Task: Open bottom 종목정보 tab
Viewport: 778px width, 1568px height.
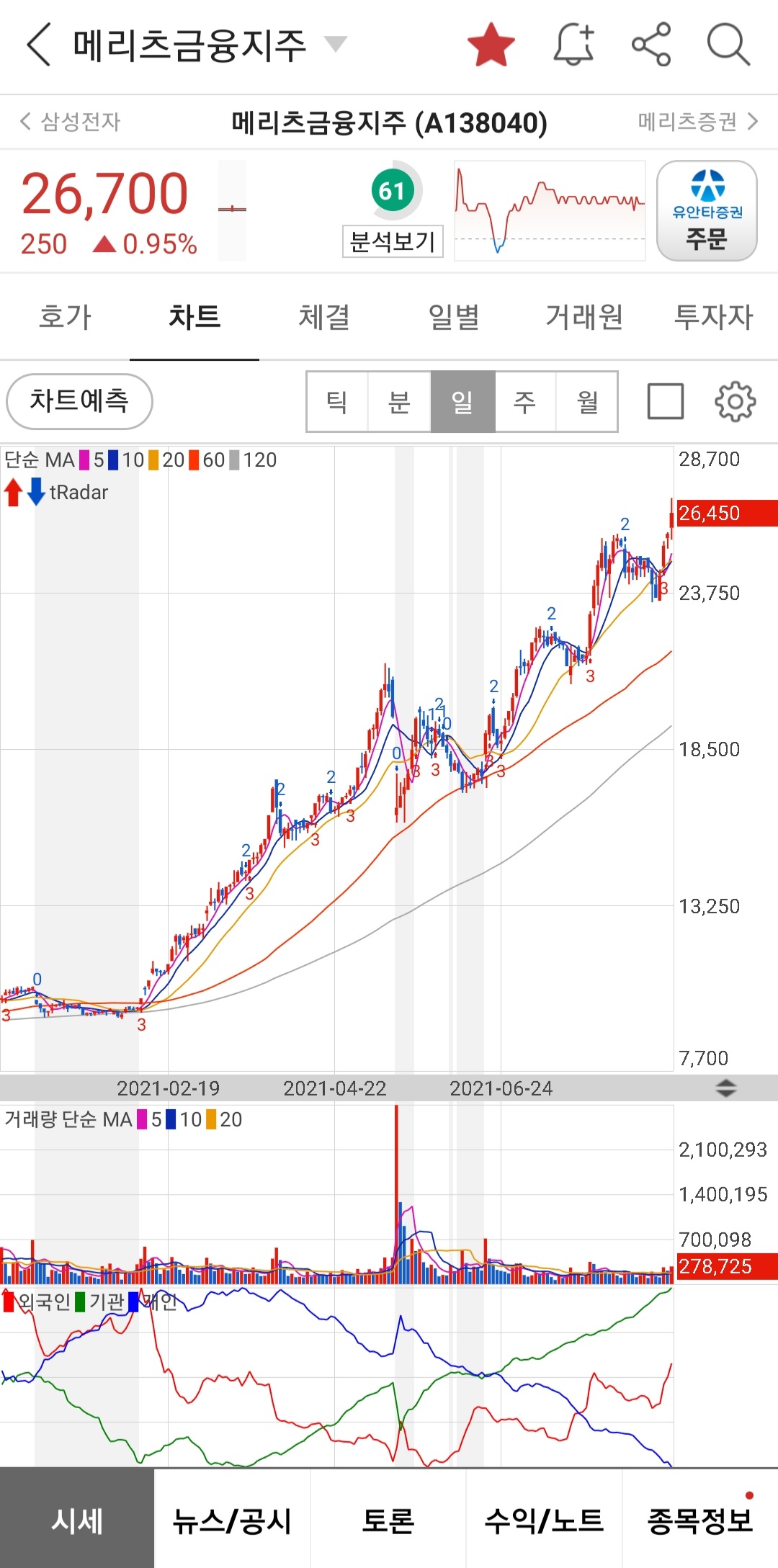Action: click(x=700, y=1520)
